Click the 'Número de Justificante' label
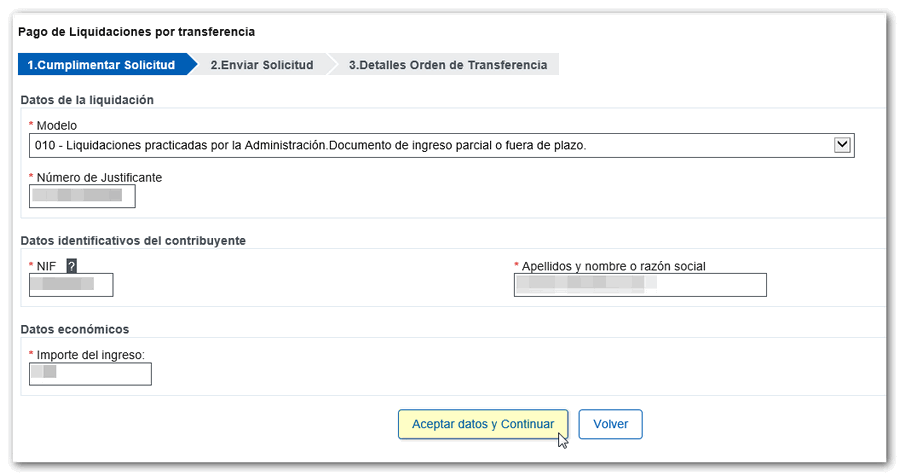Image resolution: width=900 pixels, height=476 pixels. (98, 177)
